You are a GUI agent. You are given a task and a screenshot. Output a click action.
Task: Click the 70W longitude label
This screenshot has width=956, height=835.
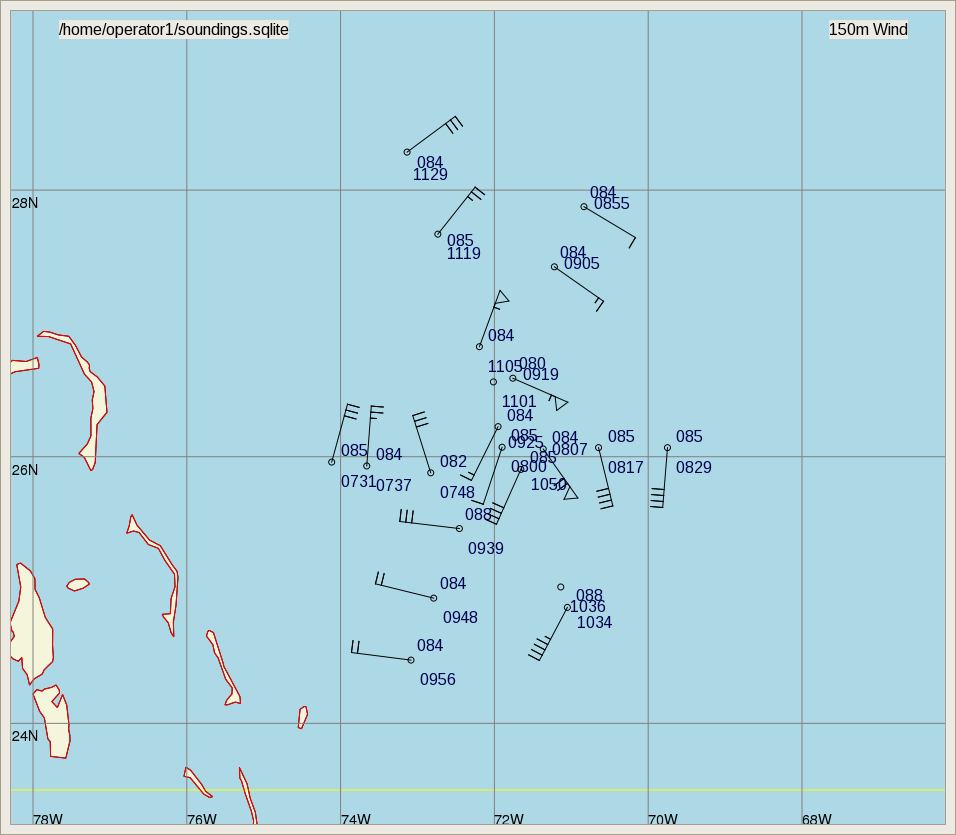click(663, 820)
